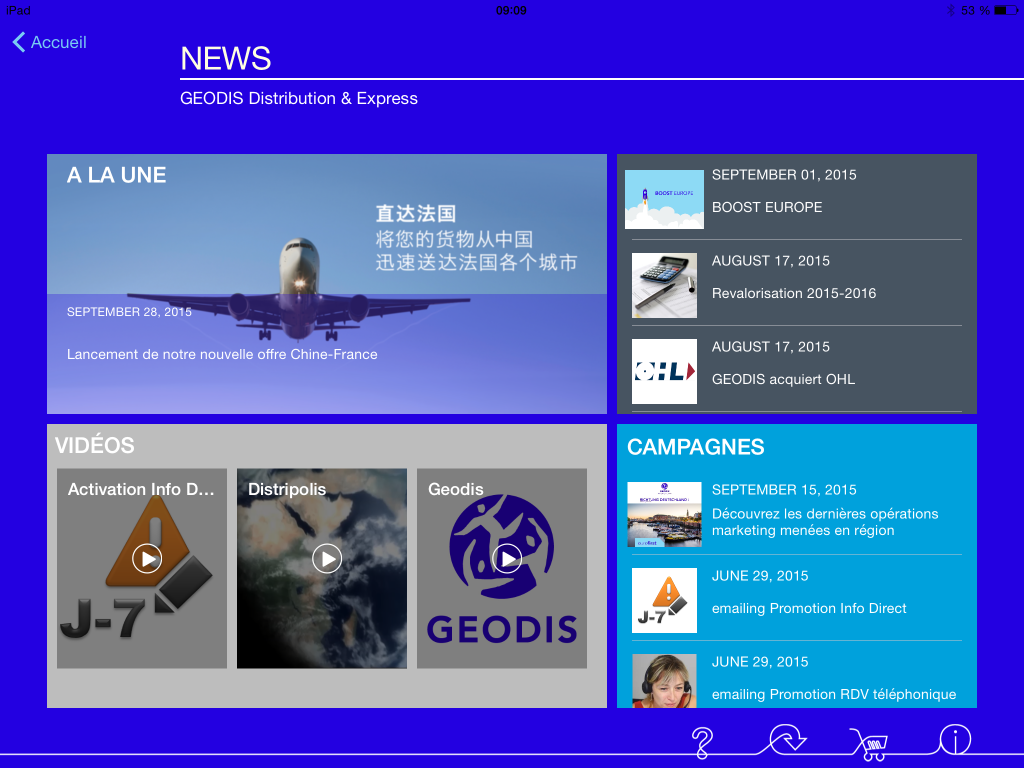Tap the SEPTEMBER 28, 2015 date
The width and height of the screenshot is (1024, 768).
click(x=129, y=312)
